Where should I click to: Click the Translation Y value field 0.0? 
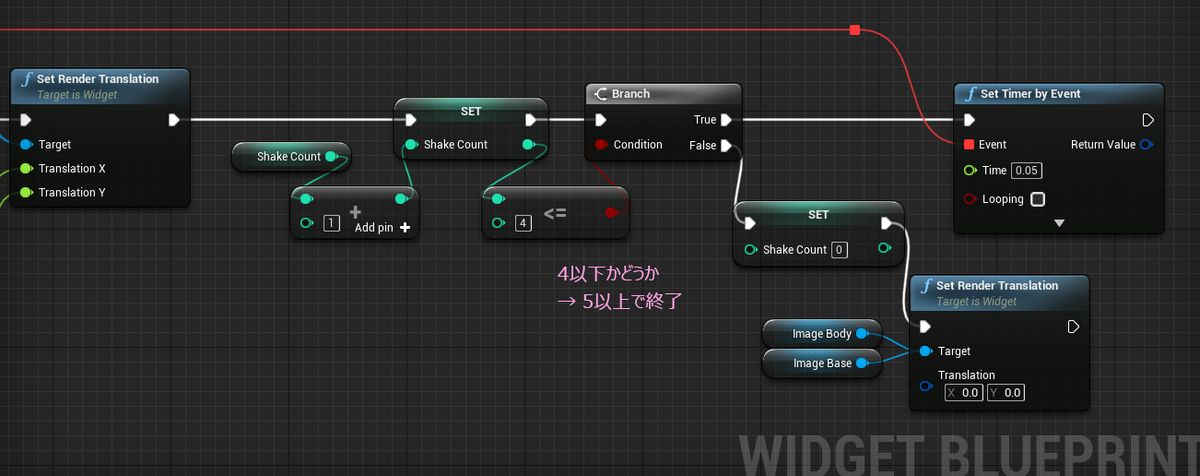[x=1005, y=393]
